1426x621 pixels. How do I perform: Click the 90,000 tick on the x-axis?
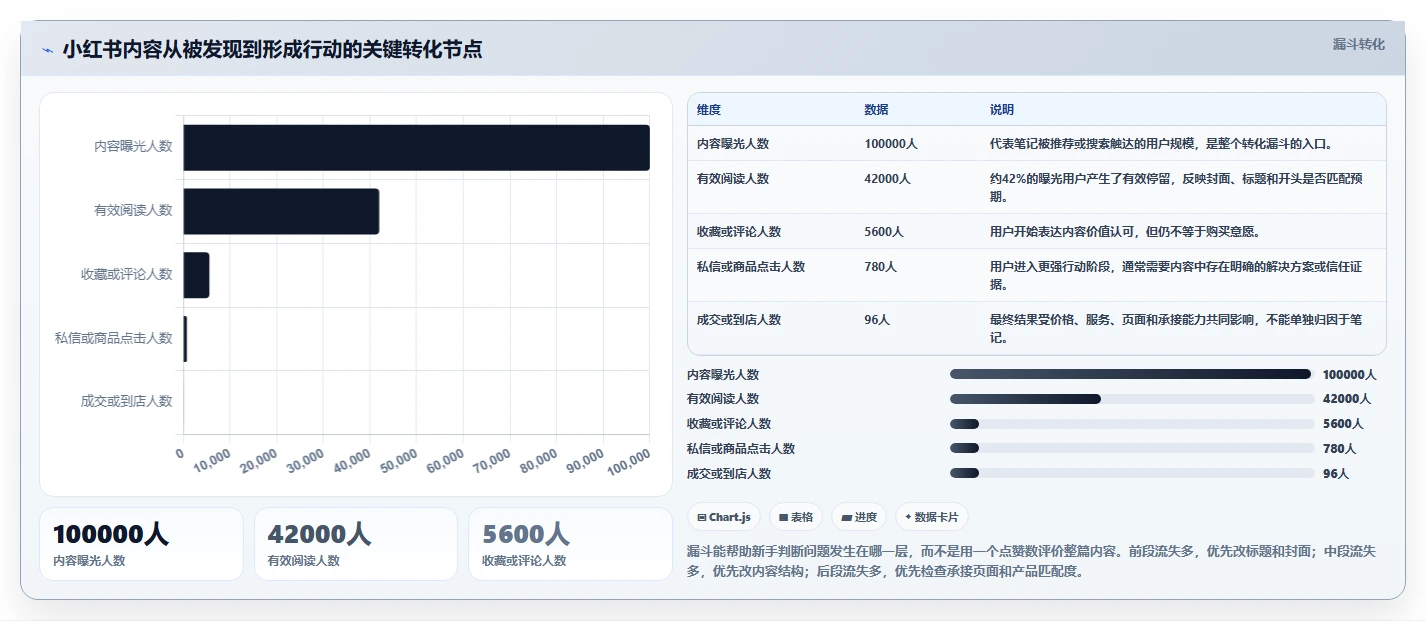click(584, 461)
